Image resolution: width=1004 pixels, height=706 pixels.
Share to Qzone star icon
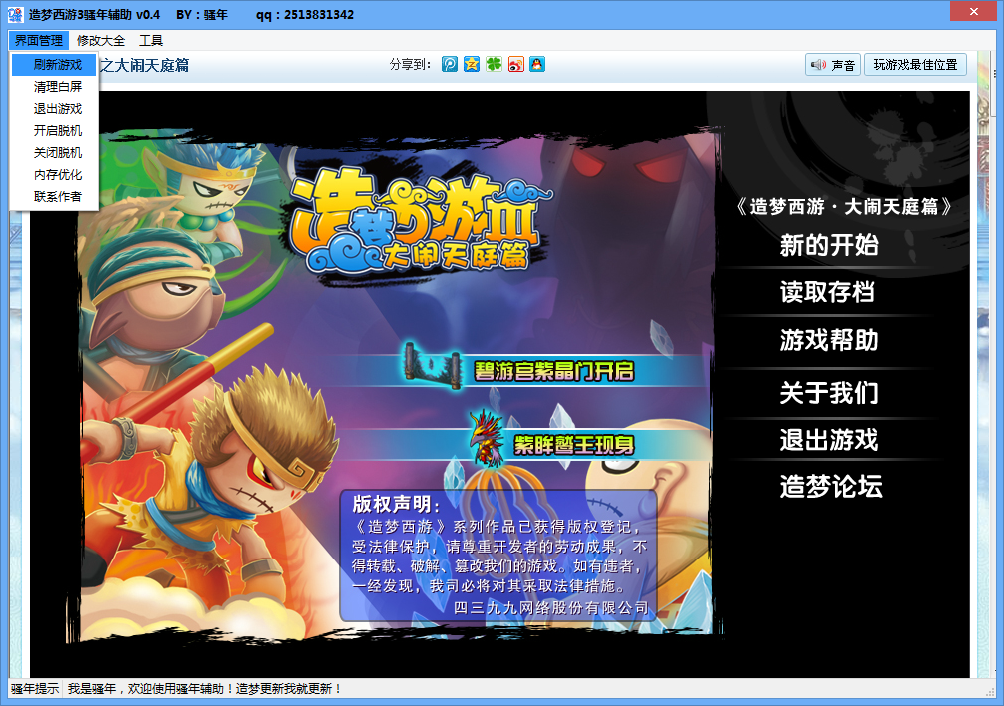pyautogui.click(x=472, y=64)
